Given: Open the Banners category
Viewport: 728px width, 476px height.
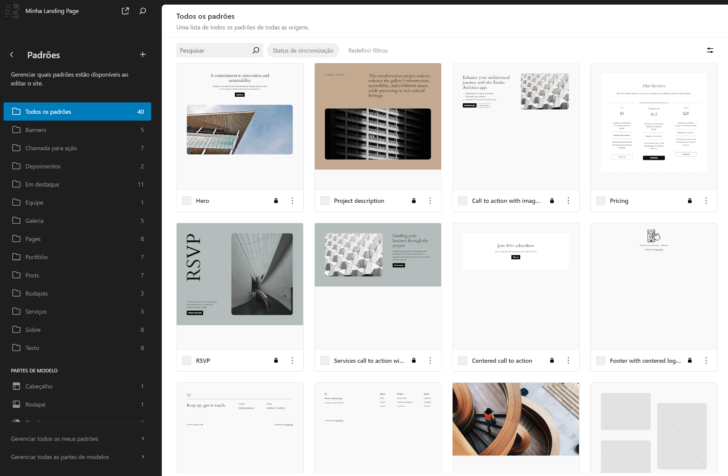Looking at the screenshot, I should pos(77,130).
